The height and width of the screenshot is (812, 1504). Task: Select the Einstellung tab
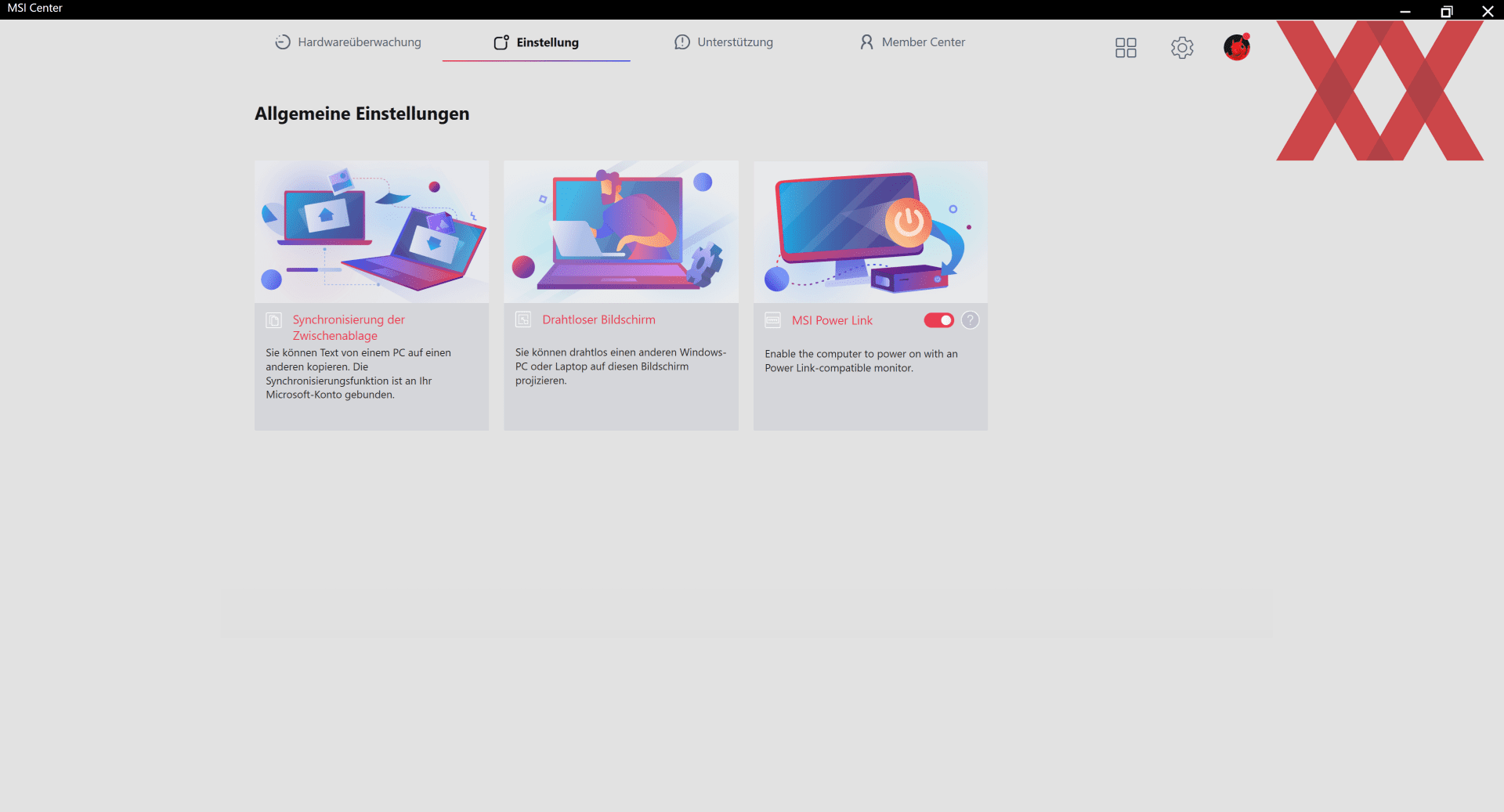[536, 42]
